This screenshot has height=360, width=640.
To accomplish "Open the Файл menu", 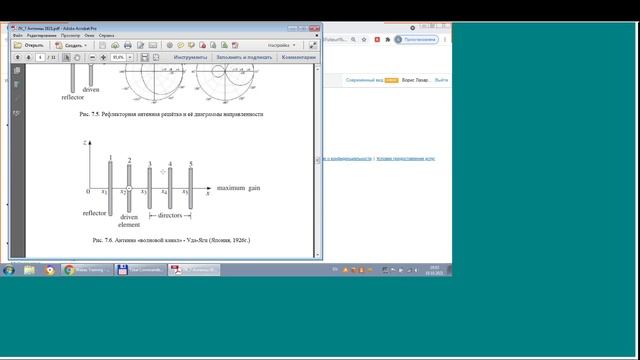I will (x=18, y=36).
